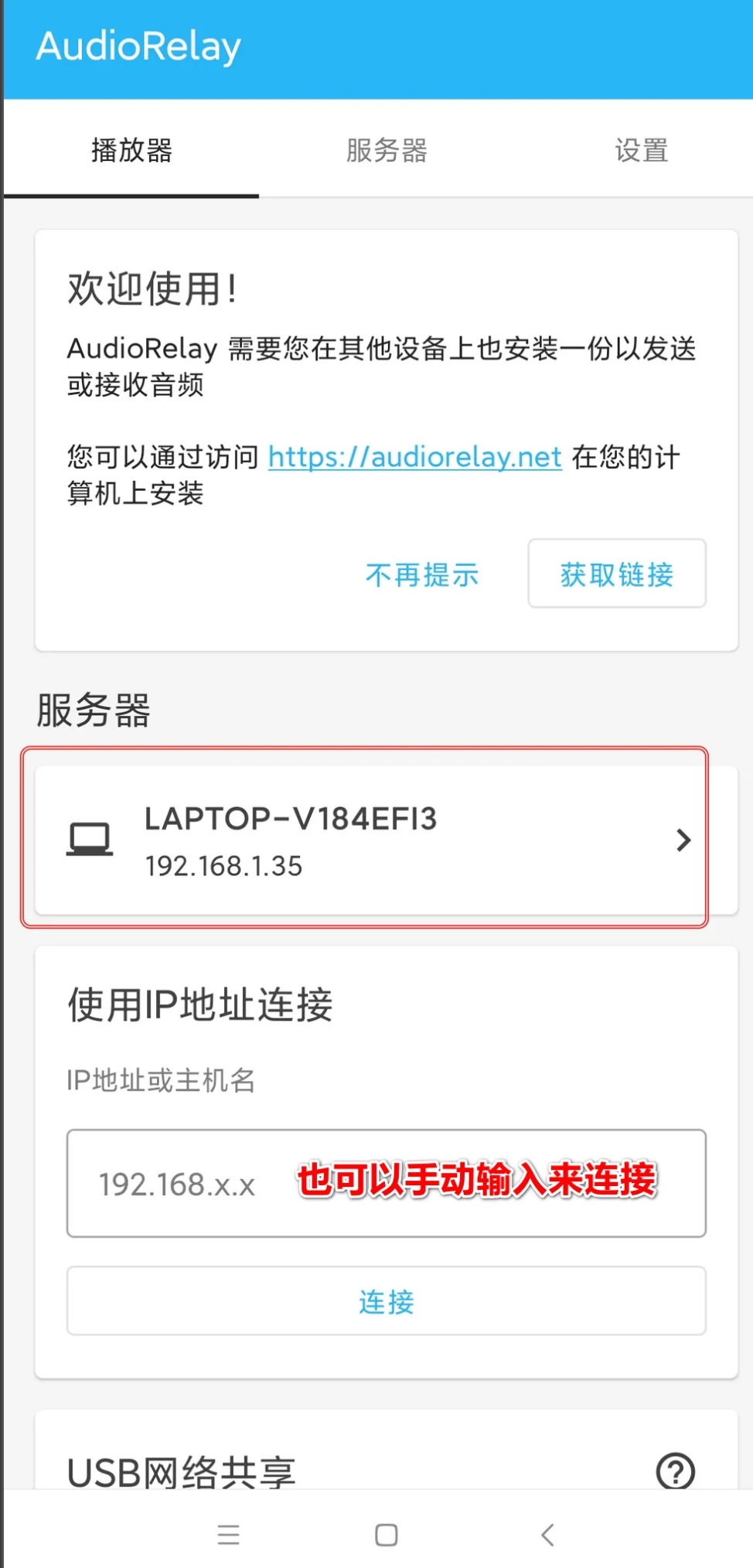Tap the USB网络共享 section heading
This screenshot has width=753, height=1568.
click(x=181, y=1472)
